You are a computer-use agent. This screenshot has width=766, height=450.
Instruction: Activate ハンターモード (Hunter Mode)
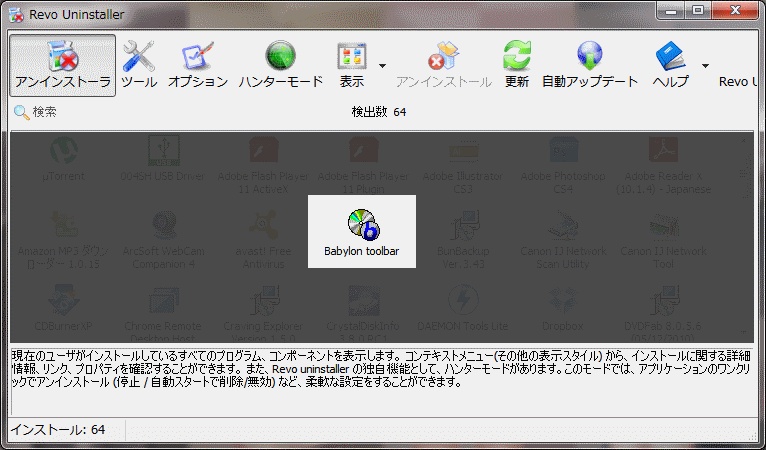point(280,65)
